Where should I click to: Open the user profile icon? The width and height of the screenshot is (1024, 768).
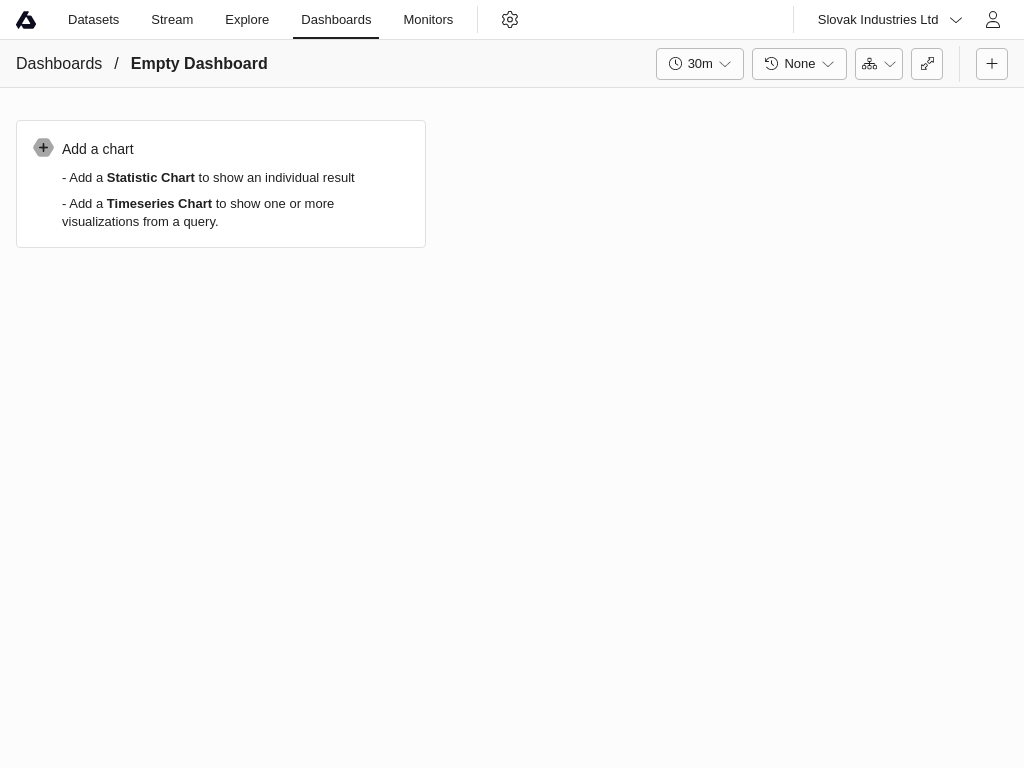click(x=992, y=20)
